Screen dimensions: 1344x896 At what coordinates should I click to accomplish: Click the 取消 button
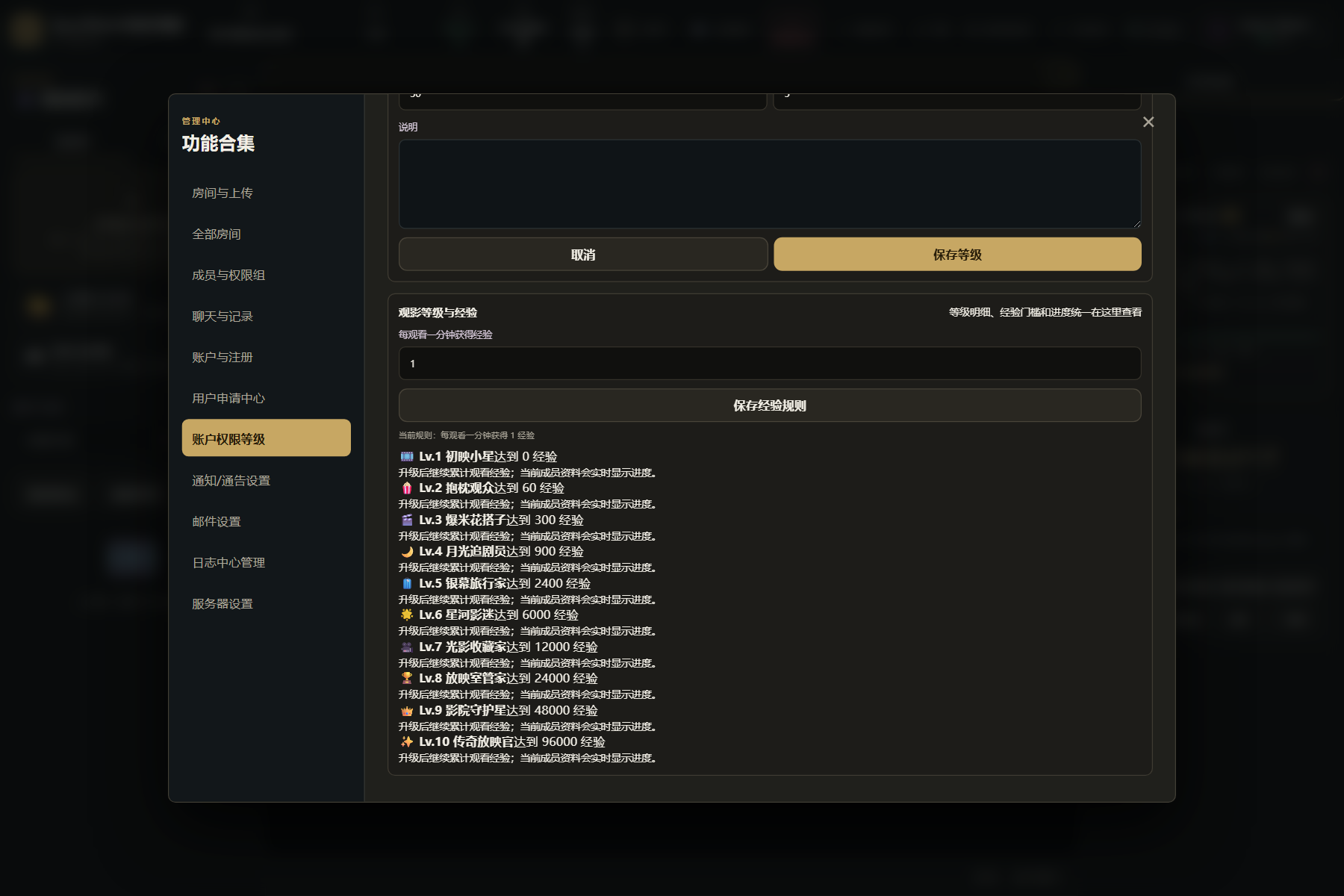tap(583, 255)
